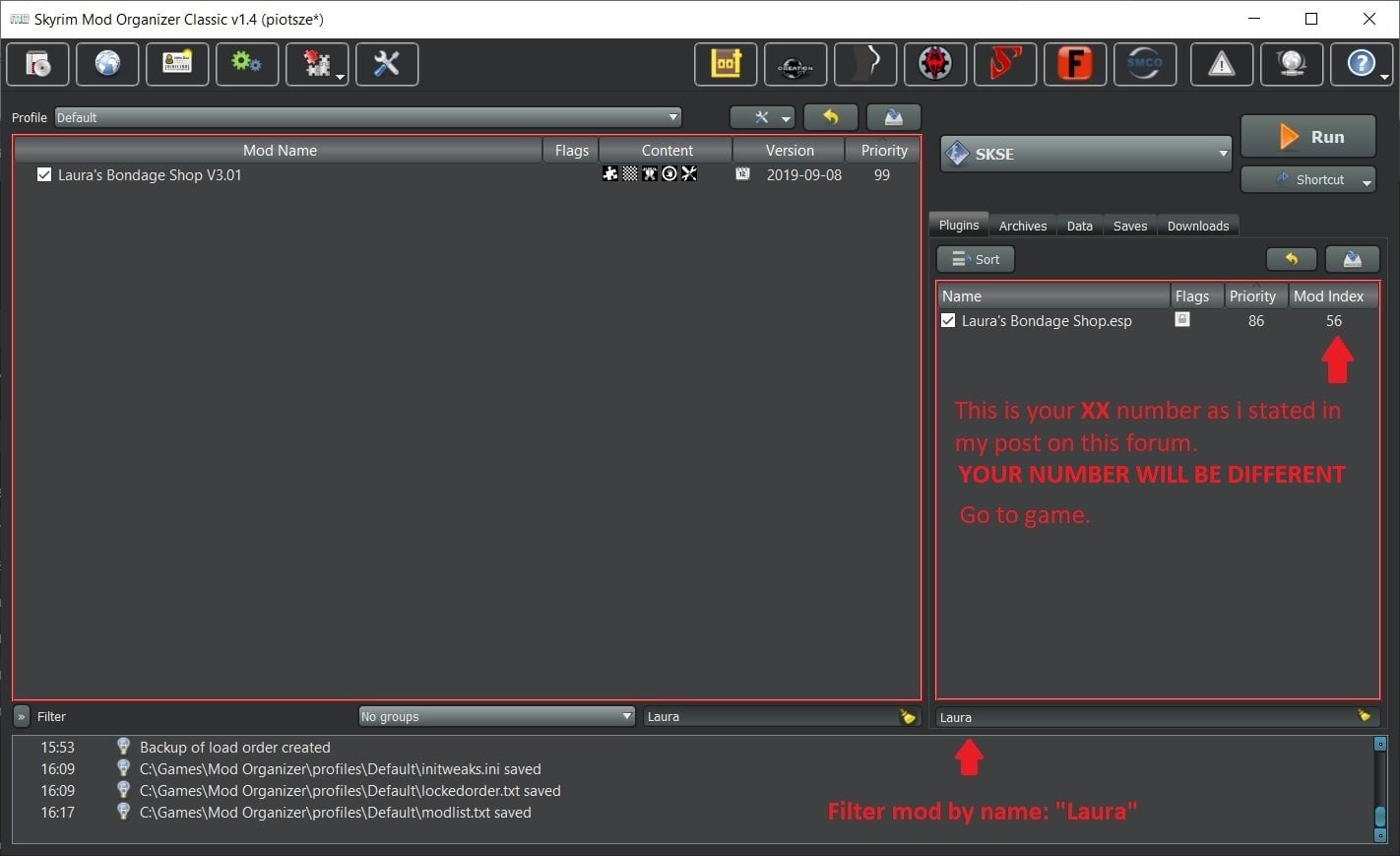
Task: Sort mods by Version column header
Action: (789, 150)
